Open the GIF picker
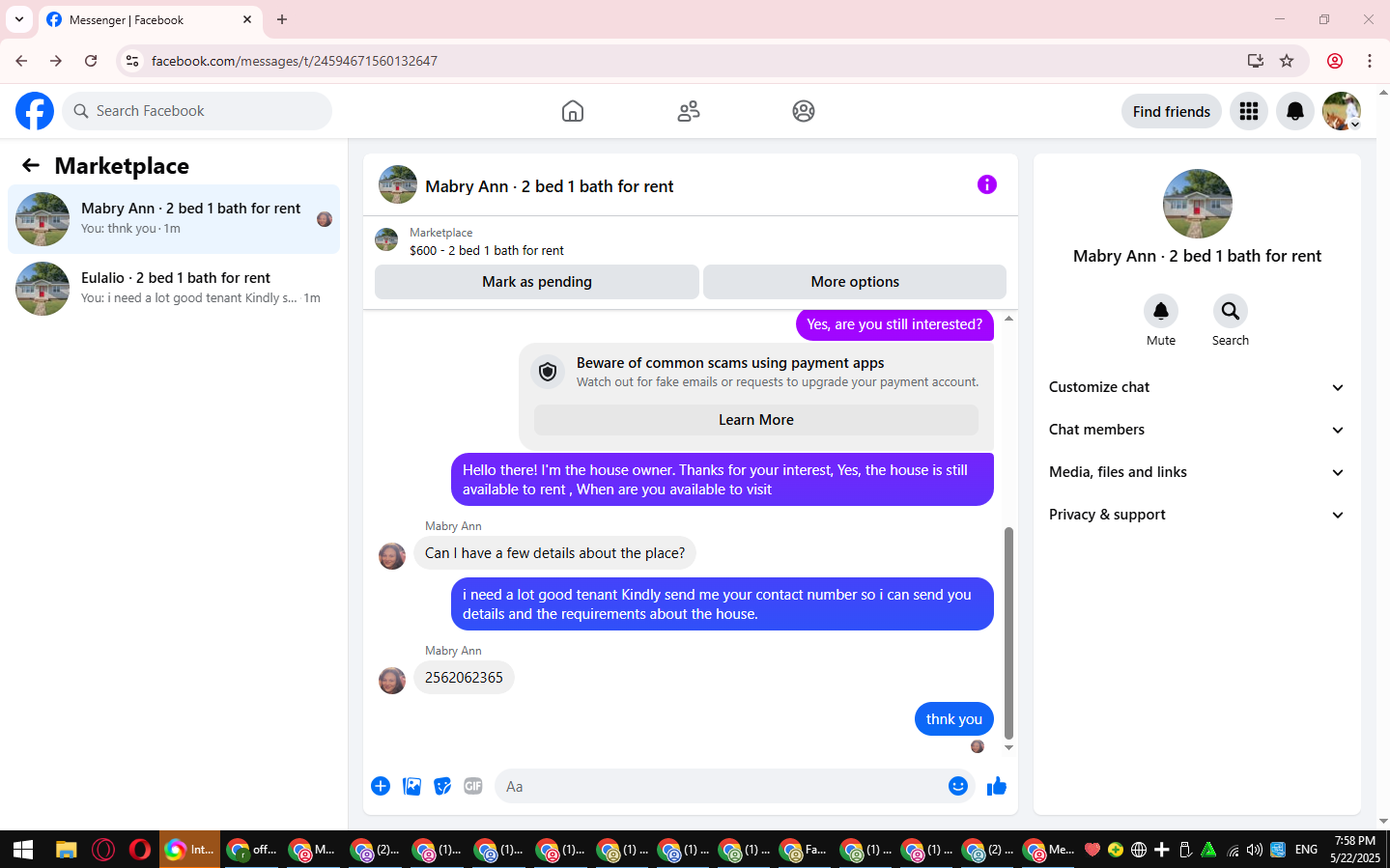 (x=473, y=786)
